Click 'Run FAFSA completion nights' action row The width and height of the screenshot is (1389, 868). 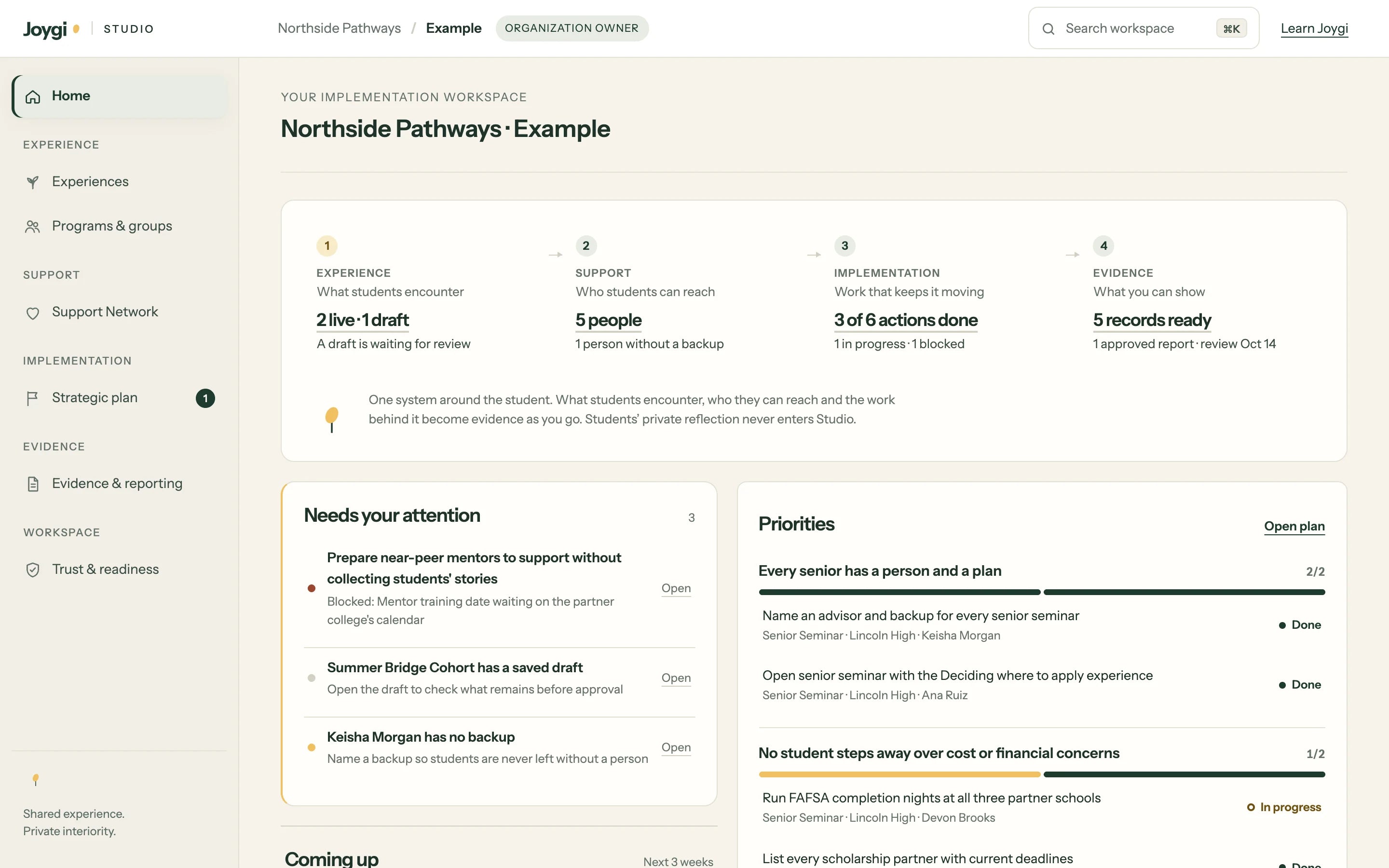coord(1042,807)
